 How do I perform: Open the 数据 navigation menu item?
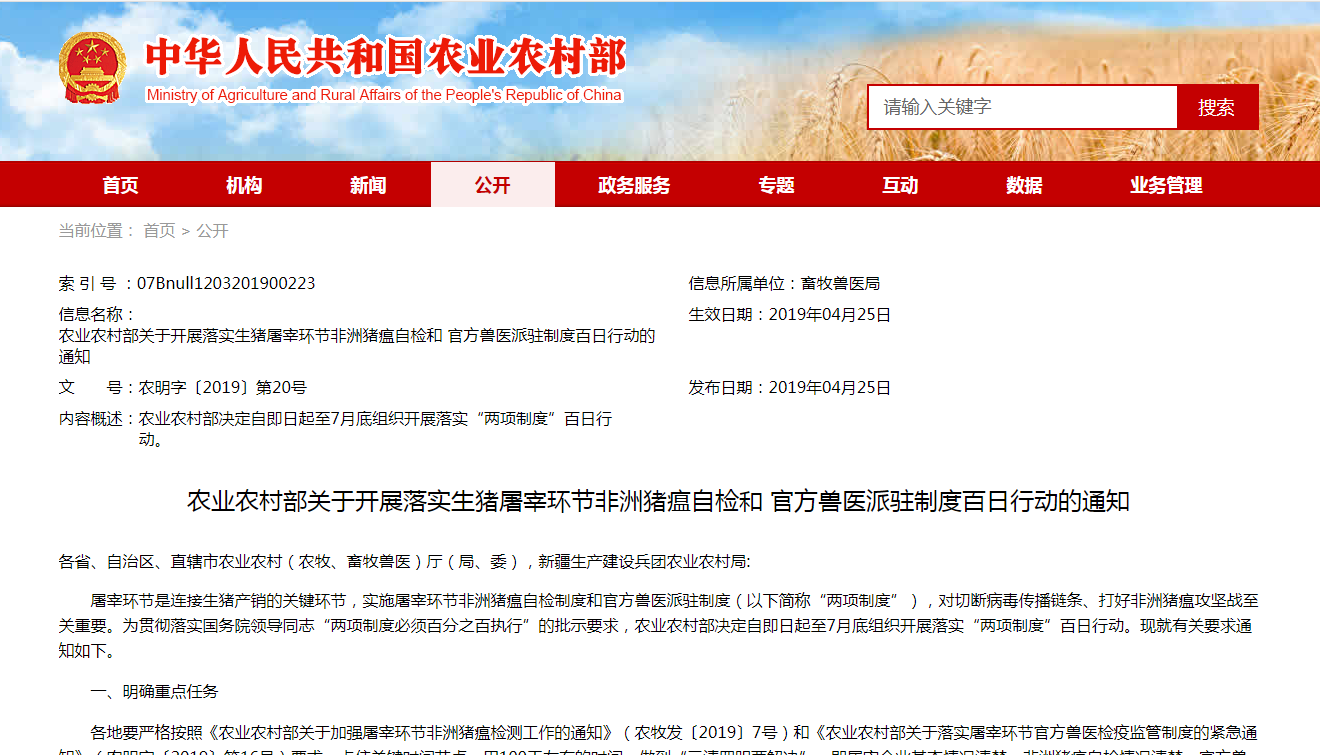coord(1024,185)
